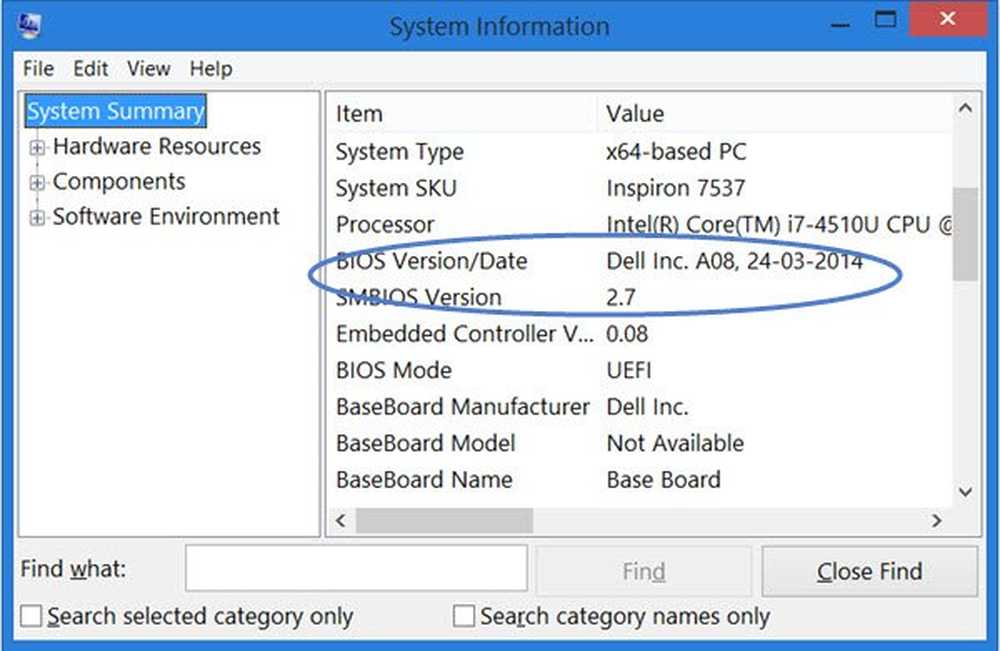The height and width of the screenshot is (651, 1000).
Task: Enable Search selected category only
Action: (32, 617)
